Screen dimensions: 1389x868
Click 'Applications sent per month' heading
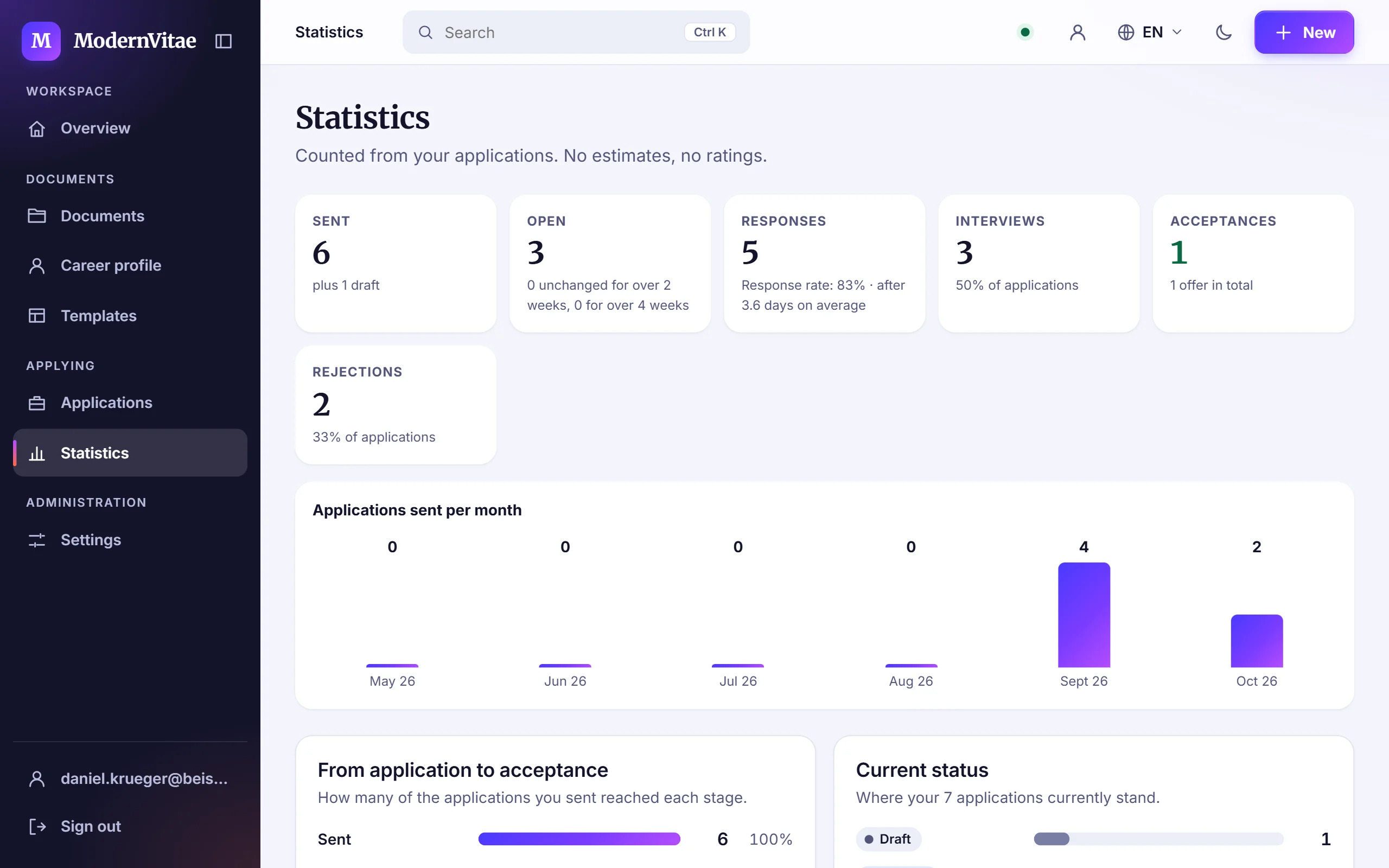click(x=417, y=510)
